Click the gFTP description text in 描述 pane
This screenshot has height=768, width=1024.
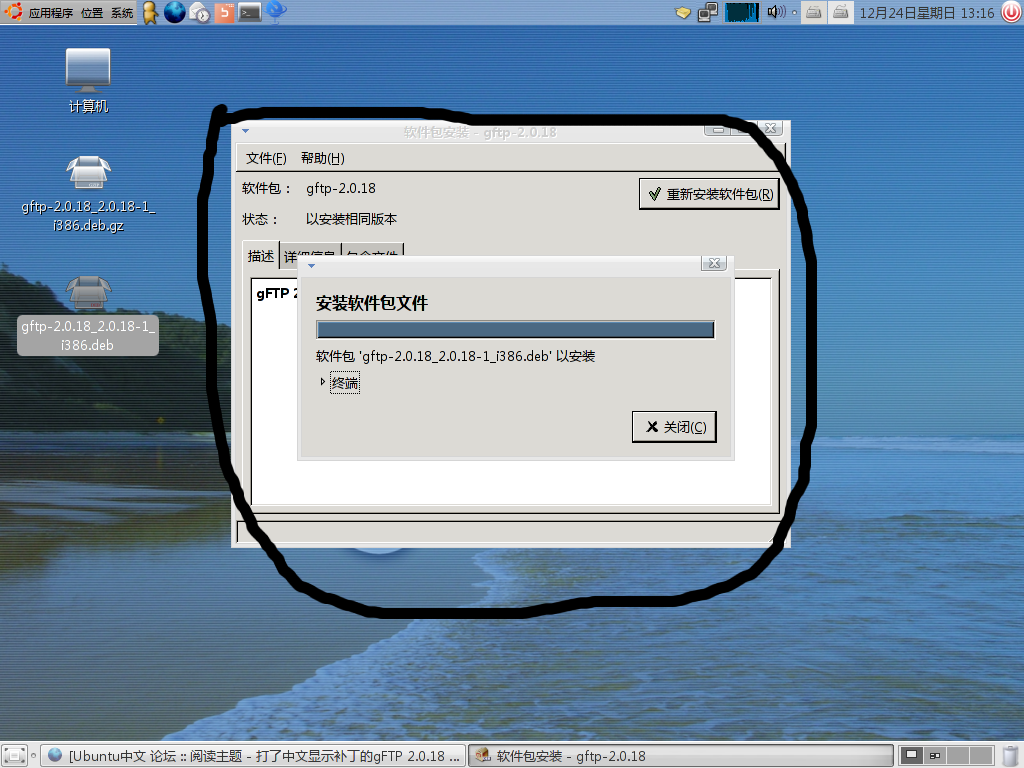(x=277, y=293)
